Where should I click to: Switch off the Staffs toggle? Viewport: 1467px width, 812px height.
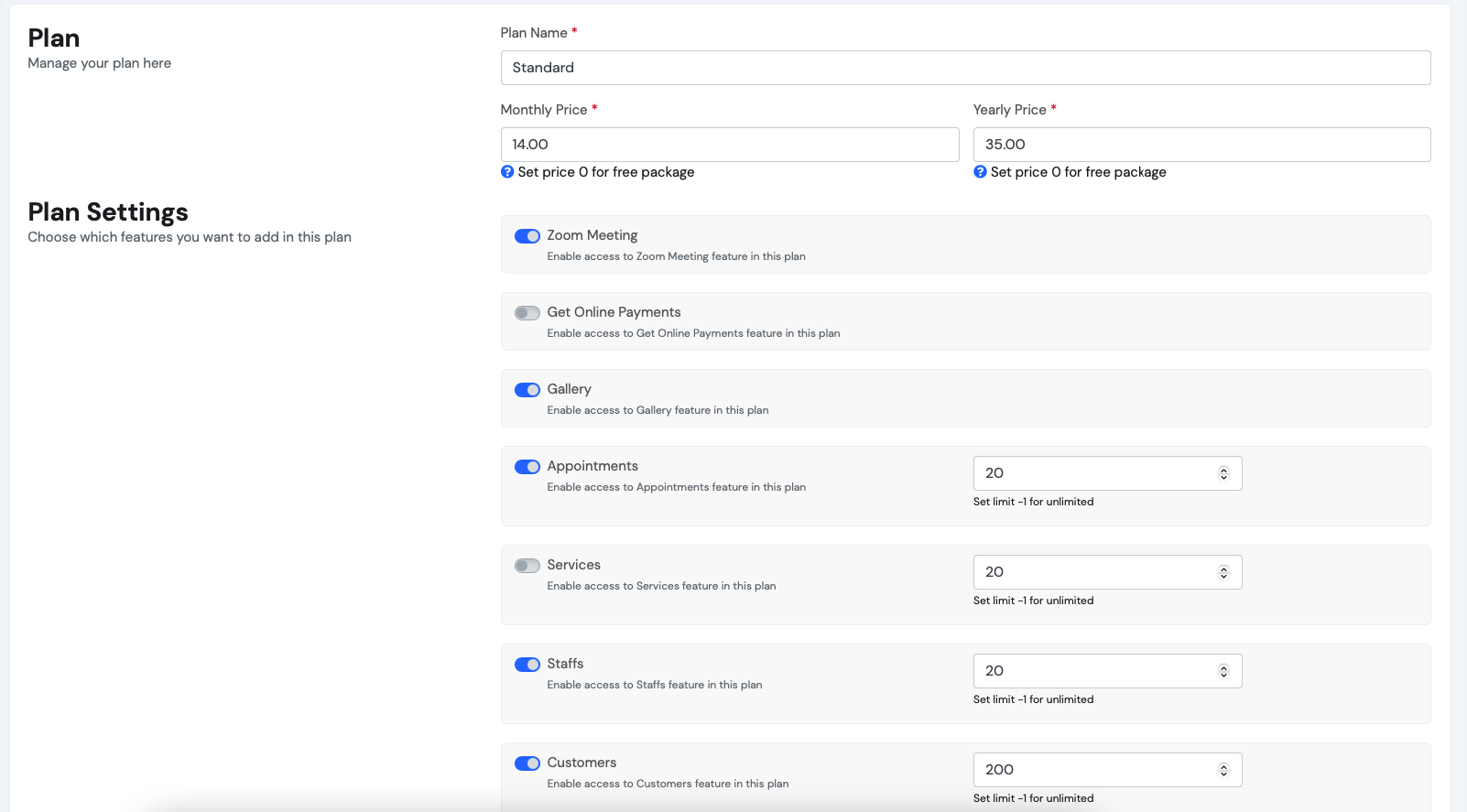pyautogui.click(x=527, y=665)
